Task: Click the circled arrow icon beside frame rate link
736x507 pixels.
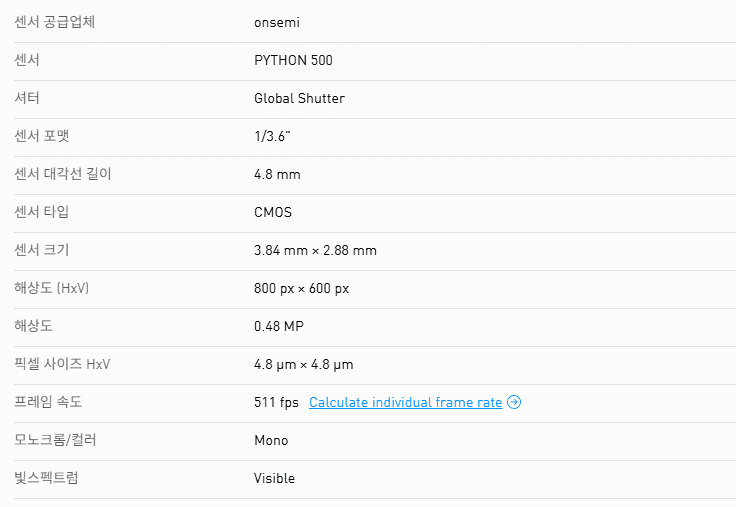Action: pyautogui.click(x=514, y=403)
